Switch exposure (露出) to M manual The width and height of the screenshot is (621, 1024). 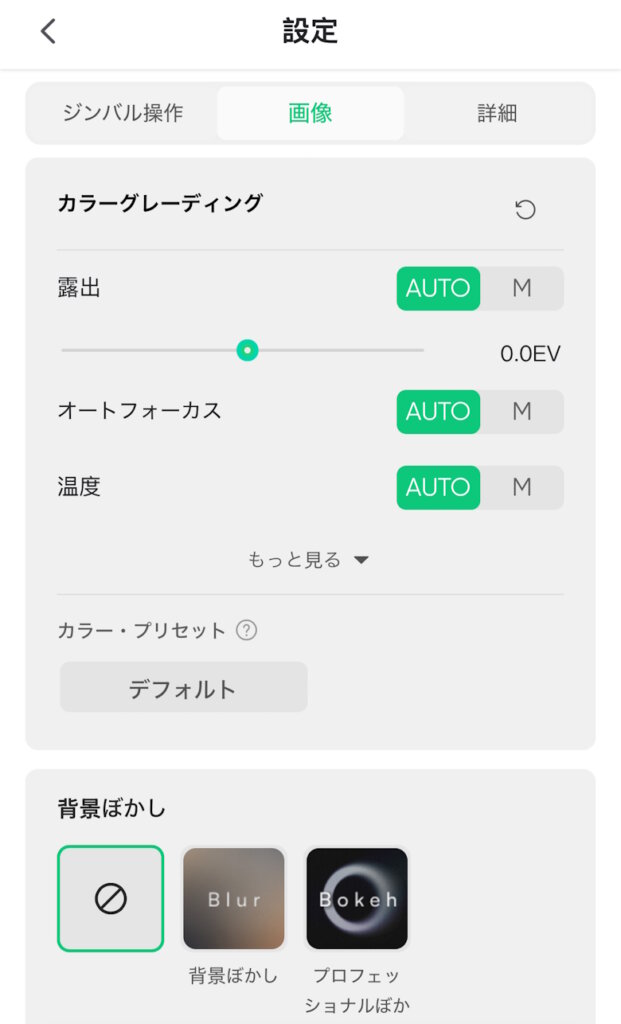pos(521,288)
